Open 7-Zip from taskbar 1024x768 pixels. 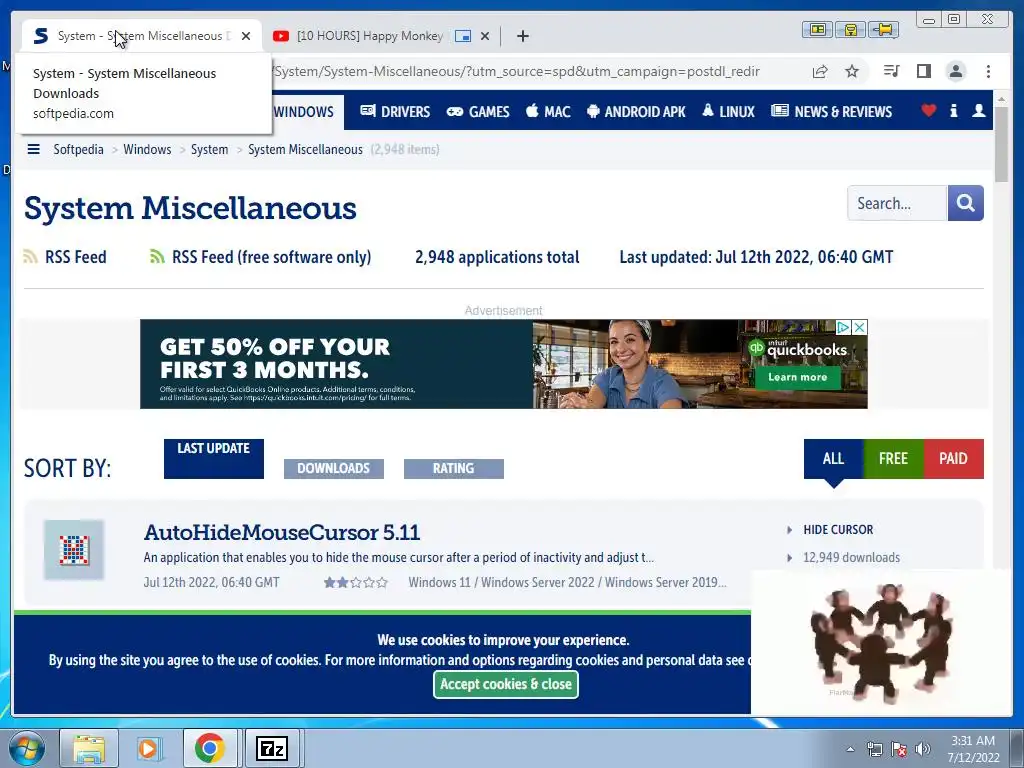tap(272, 748)
